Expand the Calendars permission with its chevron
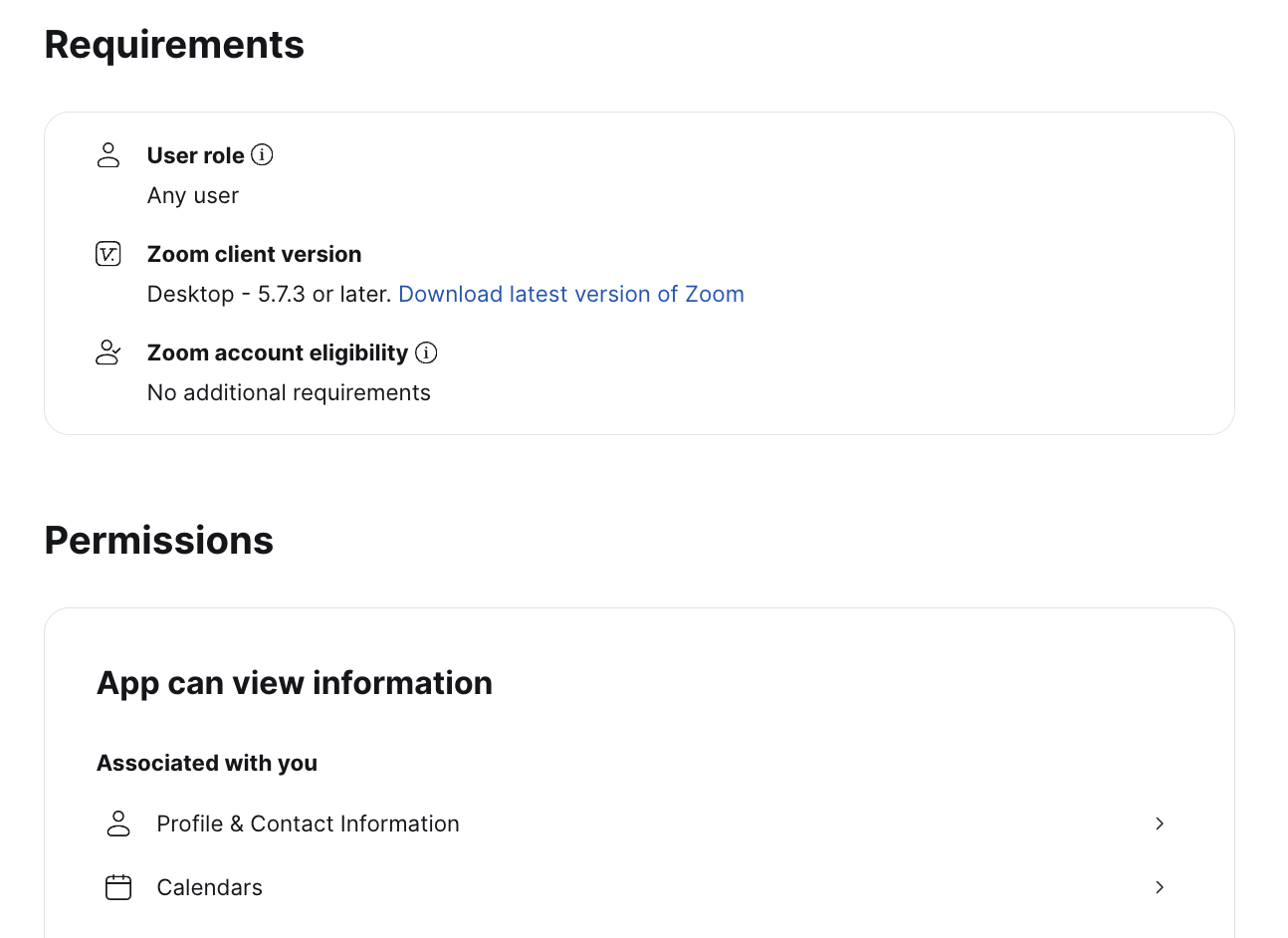 coord(1160,887)
